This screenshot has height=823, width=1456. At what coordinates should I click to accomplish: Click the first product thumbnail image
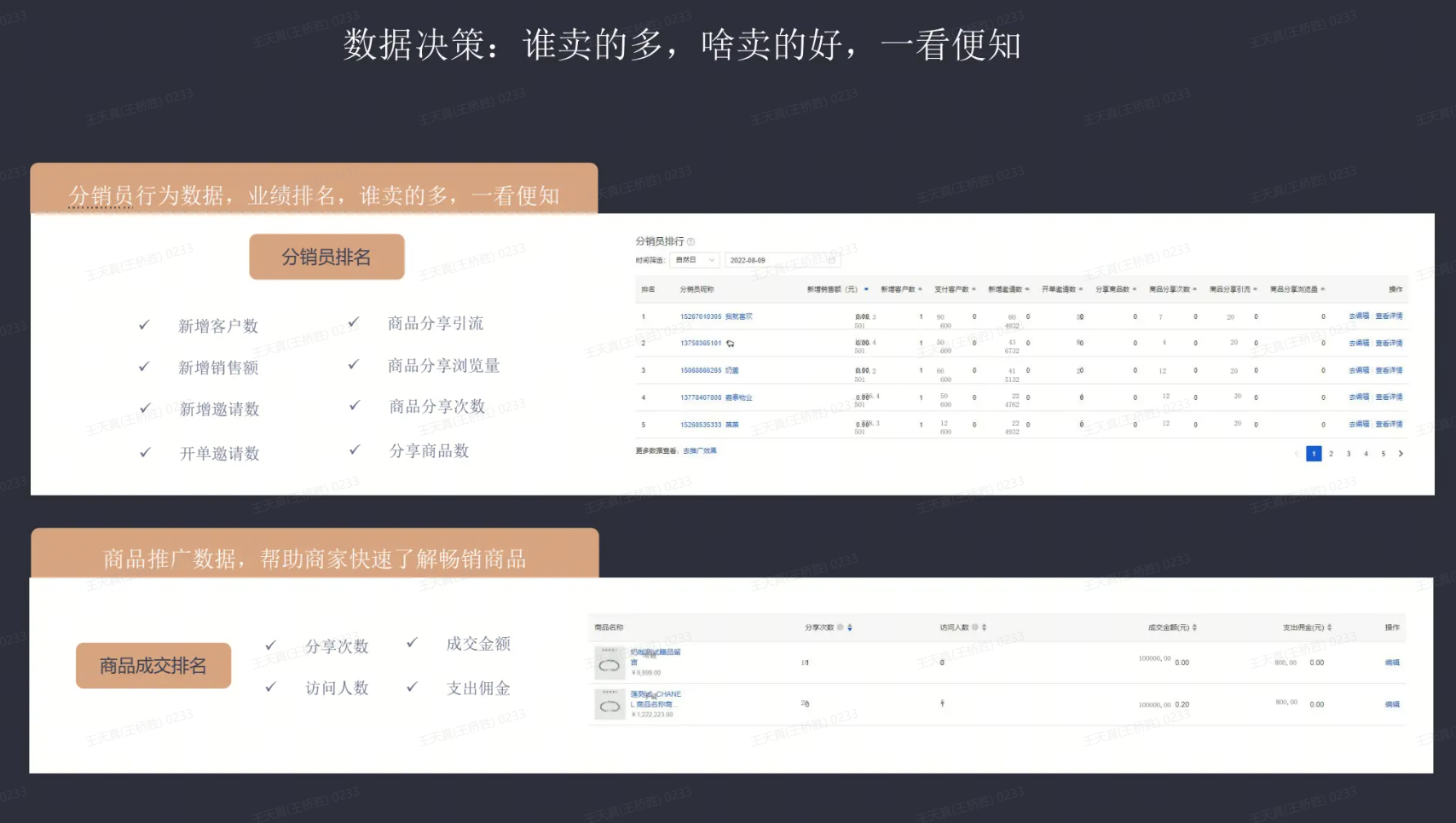point(610,664)
